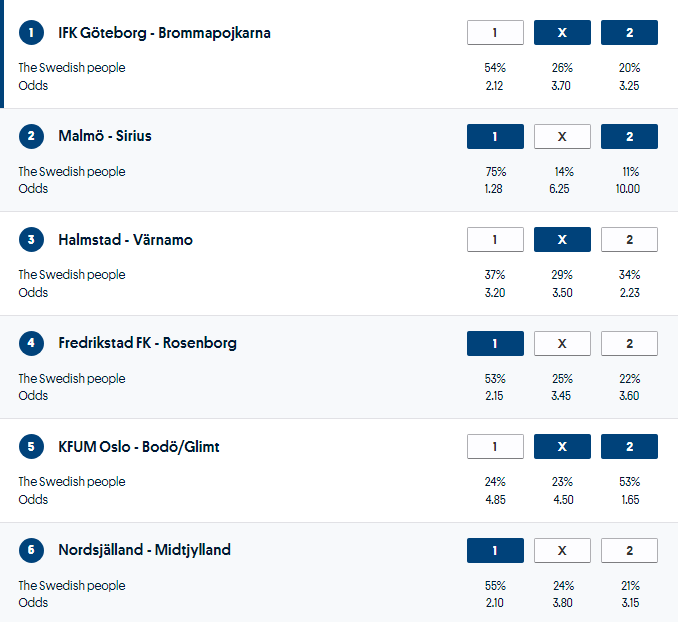Screen dimensions: 678x622
Task: Open the Nordsjälland - Midtjylland match title
Action: coord(144,550)
